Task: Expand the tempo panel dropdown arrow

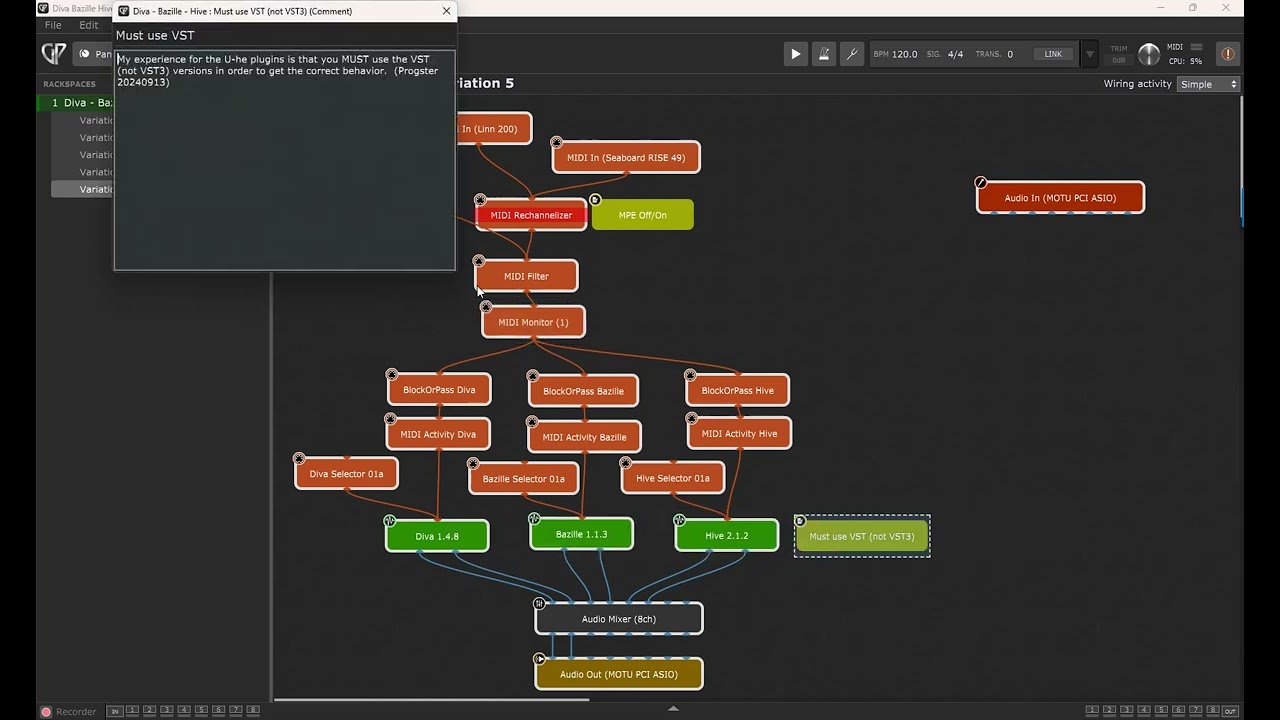Action: (x=1090, y=54)
